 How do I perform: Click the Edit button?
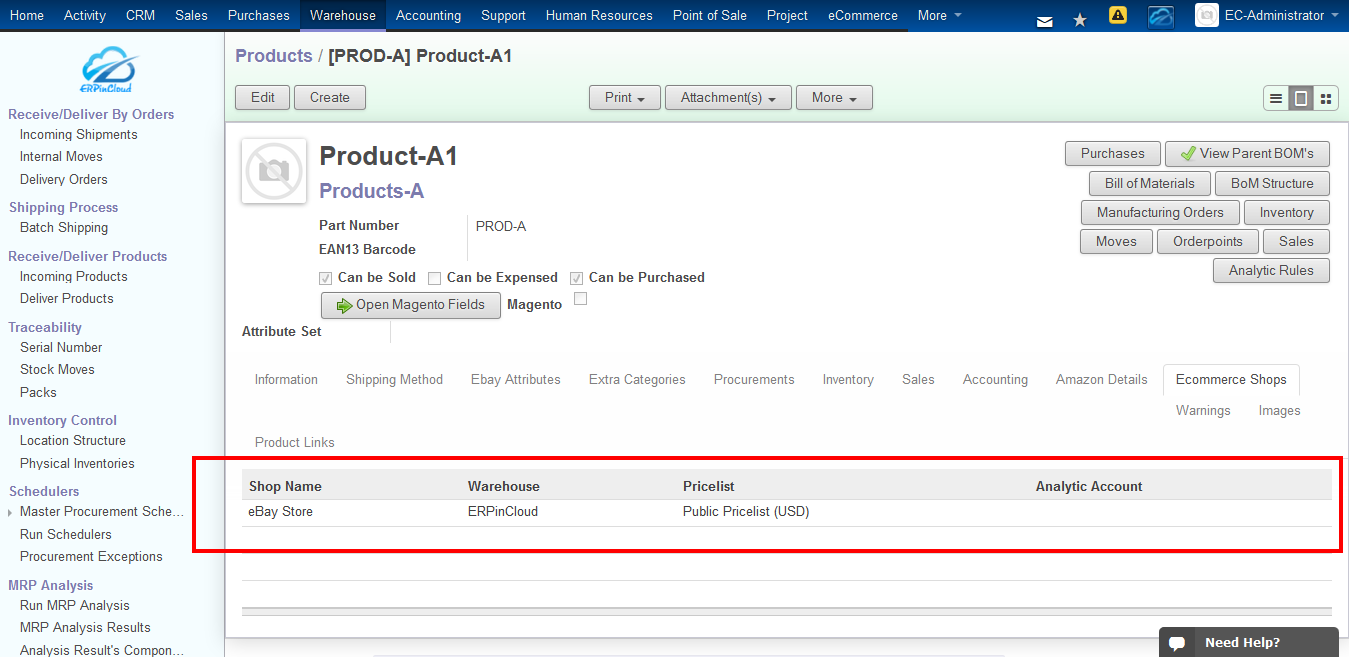coord(263,98)
